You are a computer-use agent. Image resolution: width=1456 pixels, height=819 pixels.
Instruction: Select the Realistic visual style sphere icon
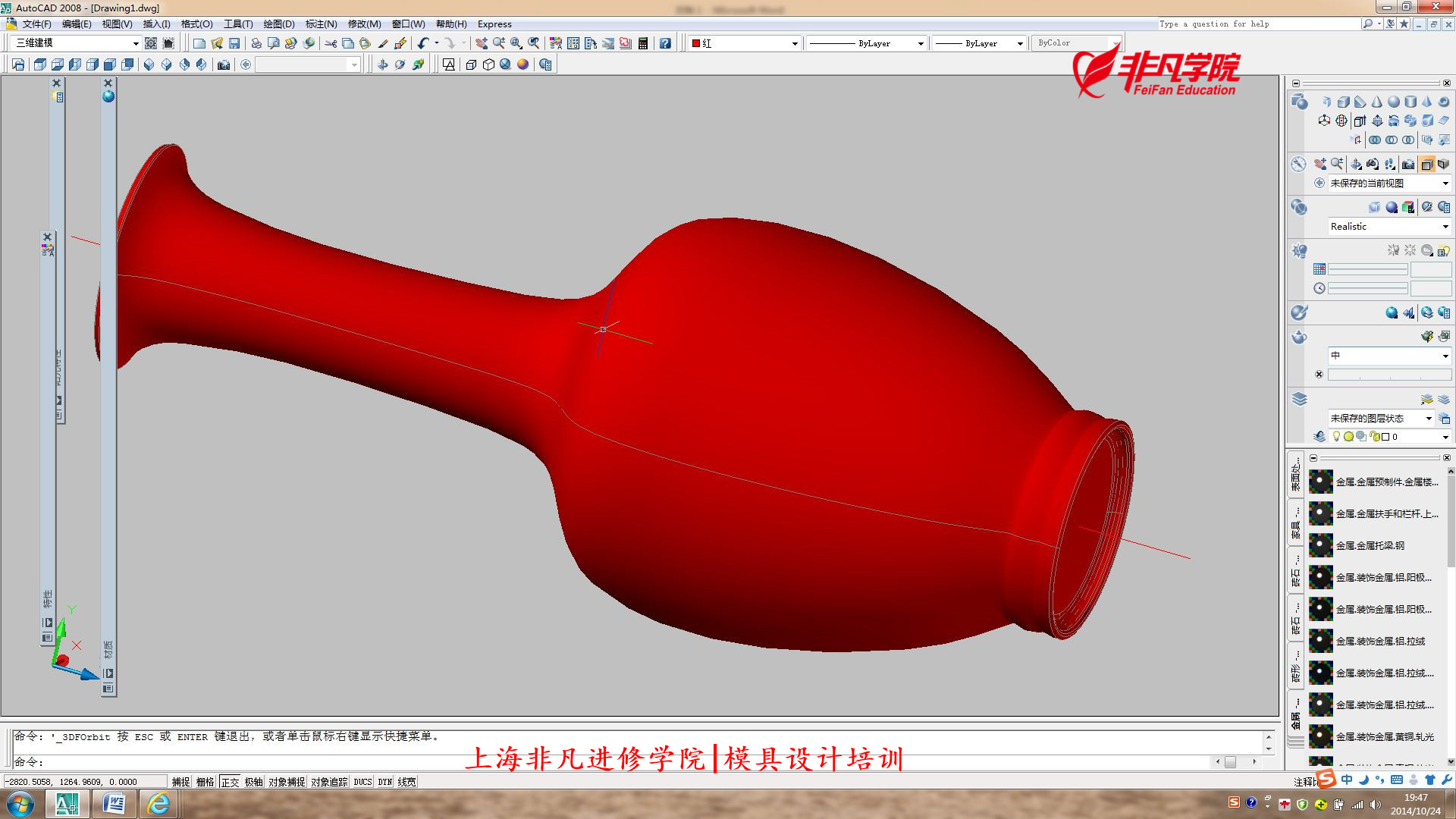[x=522, y=64]
